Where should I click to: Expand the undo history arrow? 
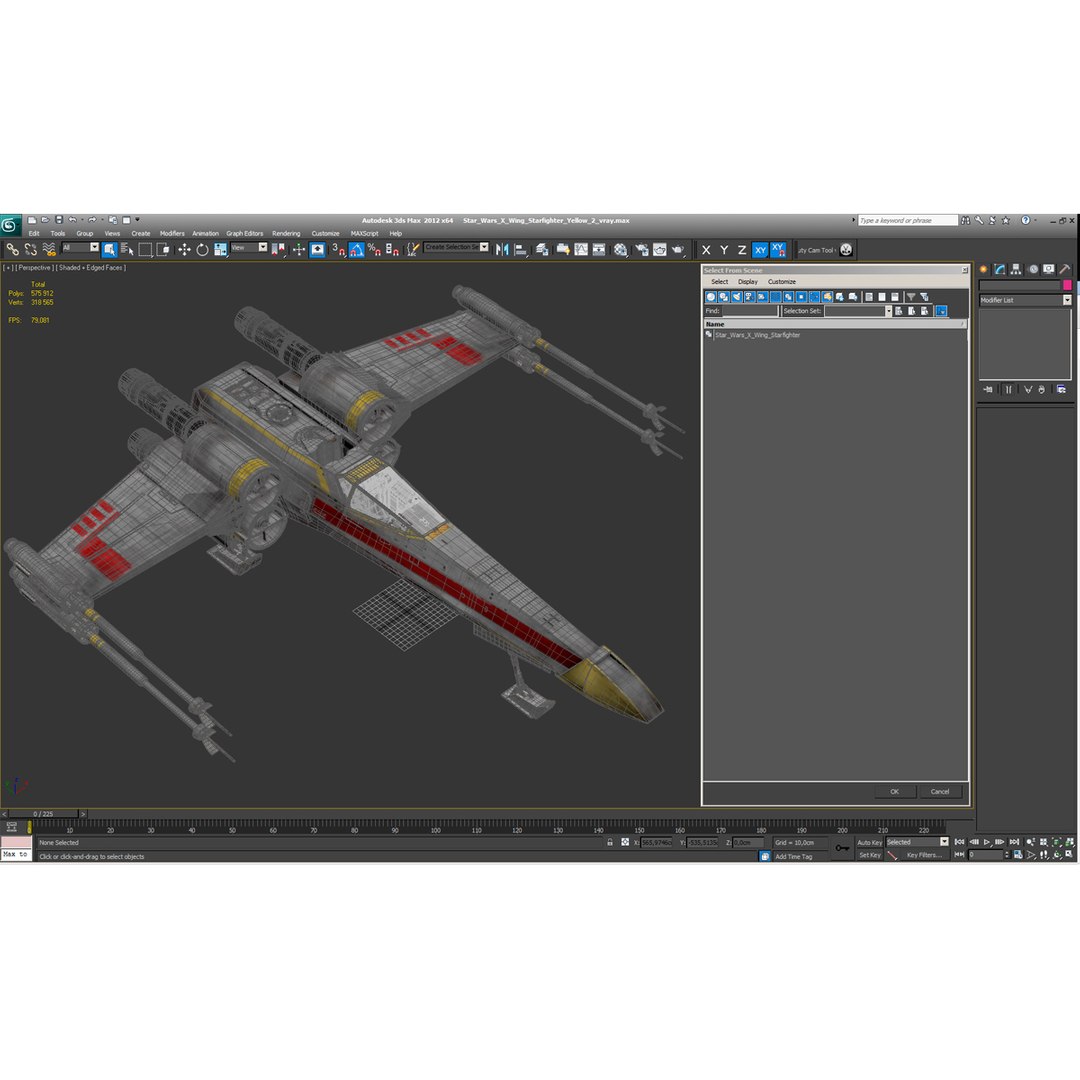tap(82, 220)
